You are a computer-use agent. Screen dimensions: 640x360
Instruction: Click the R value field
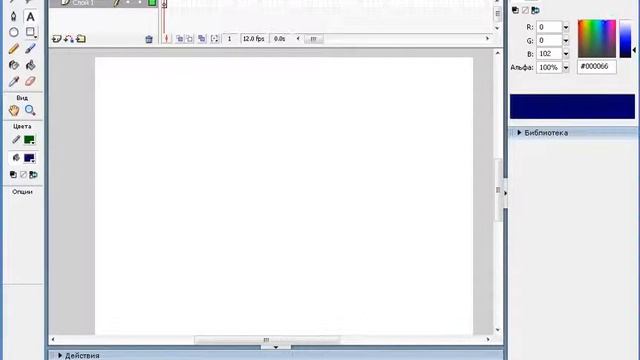549,27
